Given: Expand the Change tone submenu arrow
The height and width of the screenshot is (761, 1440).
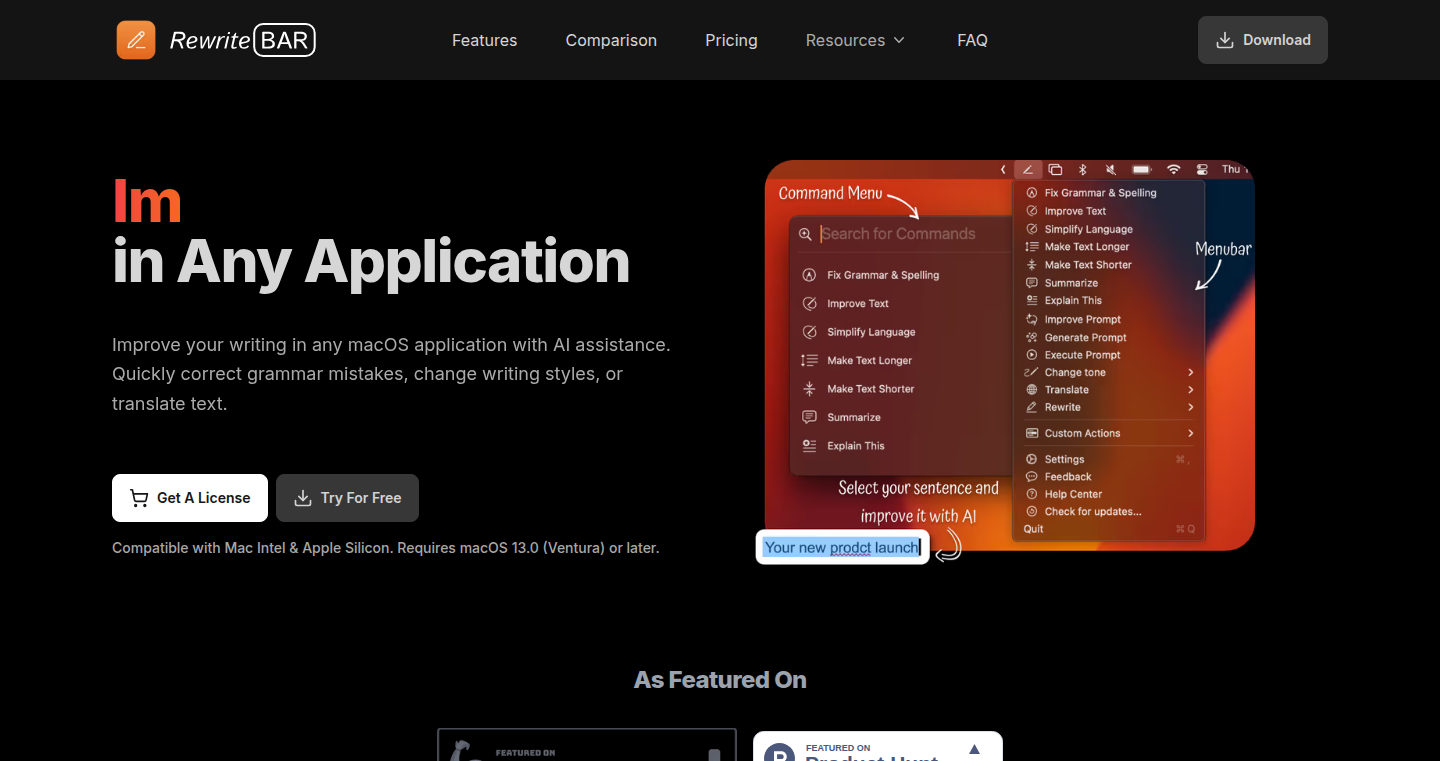Looking at the screenshot, I should 1191,372.
